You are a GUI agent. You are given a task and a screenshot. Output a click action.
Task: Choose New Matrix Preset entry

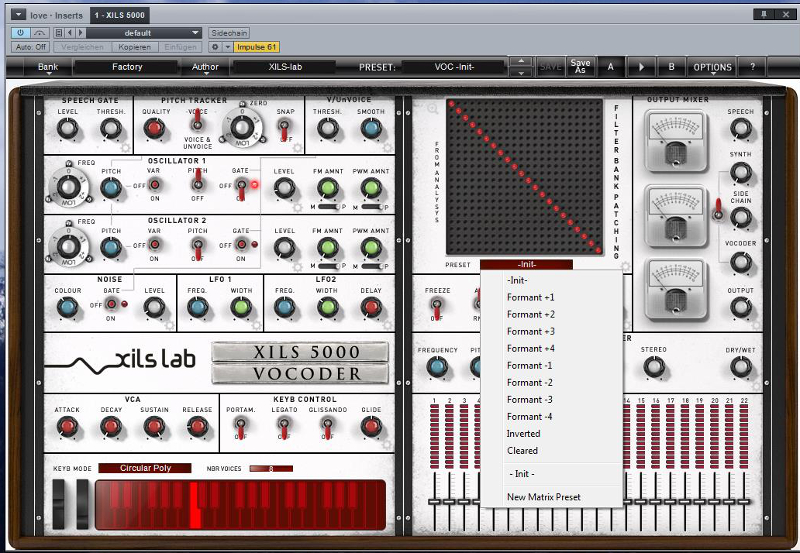pyautogui.click(x=551, y=497)
